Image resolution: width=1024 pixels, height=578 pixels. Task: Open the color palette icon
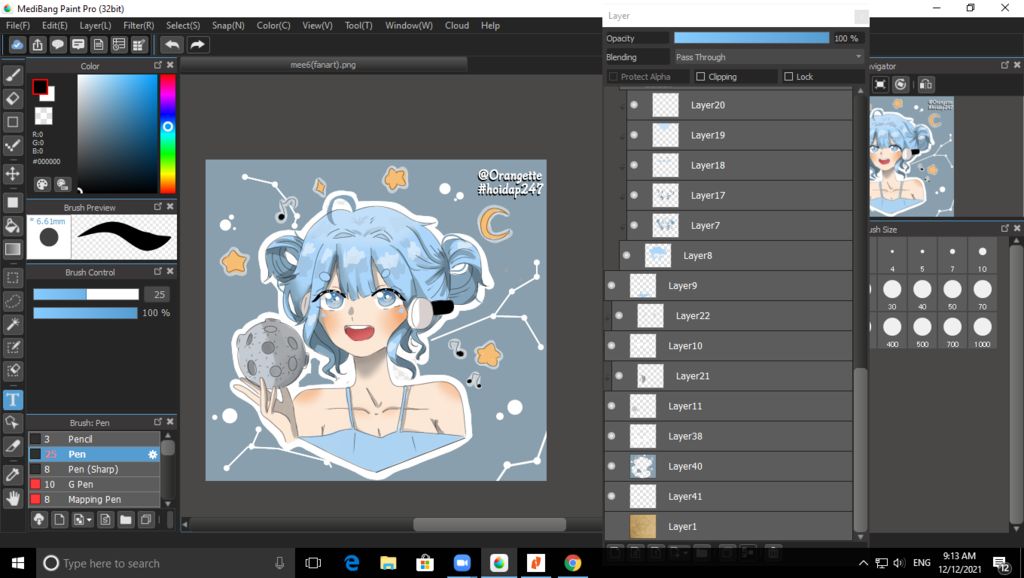pyautogui.click(x=42, y=184)
